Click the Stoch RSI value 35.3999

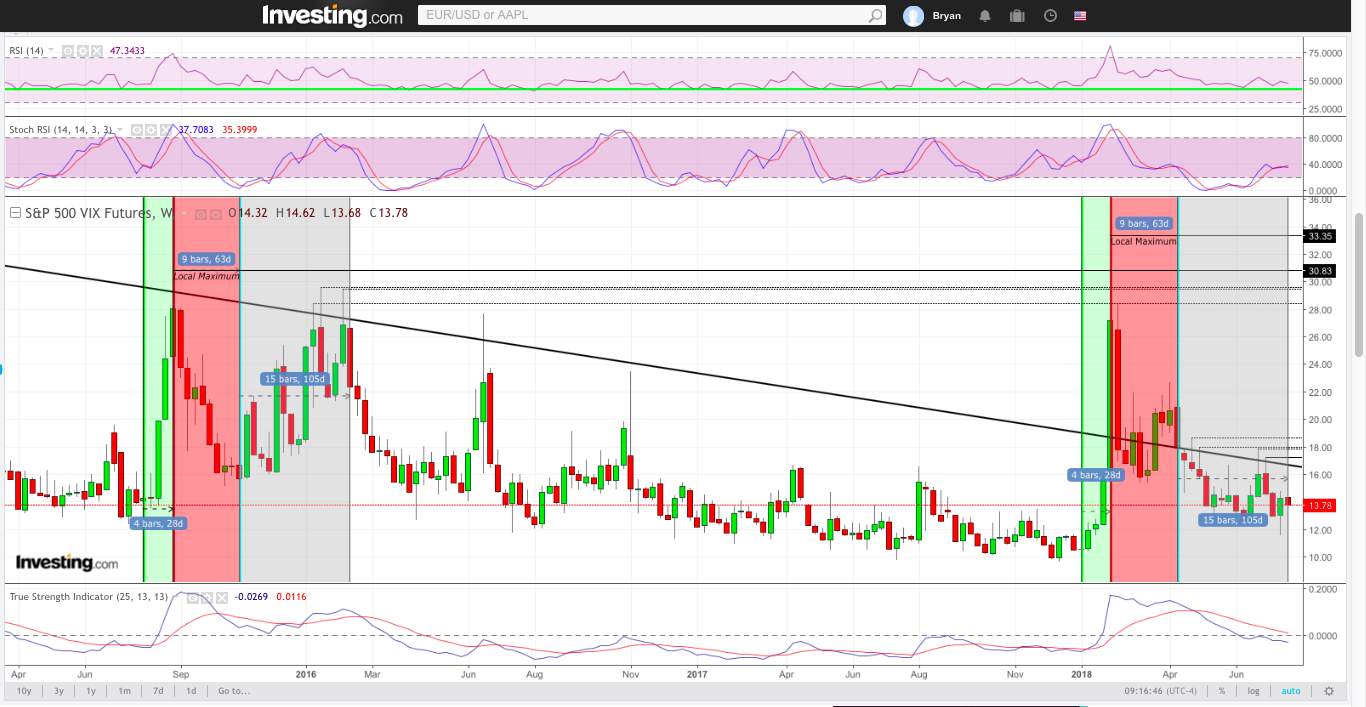pyautogui.click(x=239, y=130)
